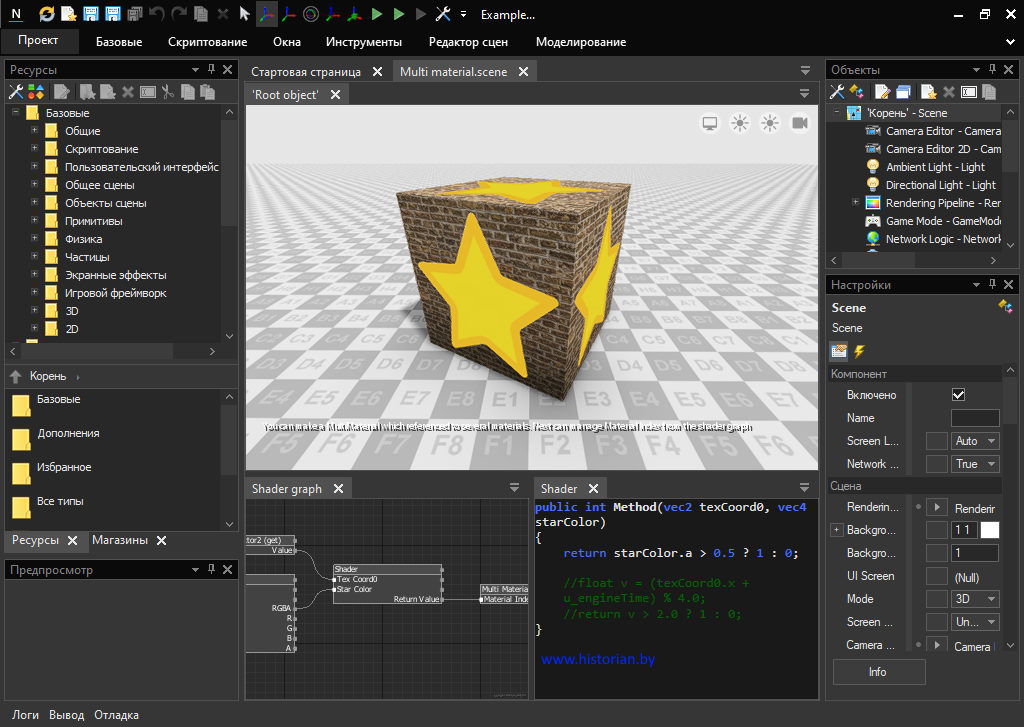The height and width of the screenshot is (727, 1024).
Task: Click the rotate gizmo circle icon in top toolbar
Action: 310,14
